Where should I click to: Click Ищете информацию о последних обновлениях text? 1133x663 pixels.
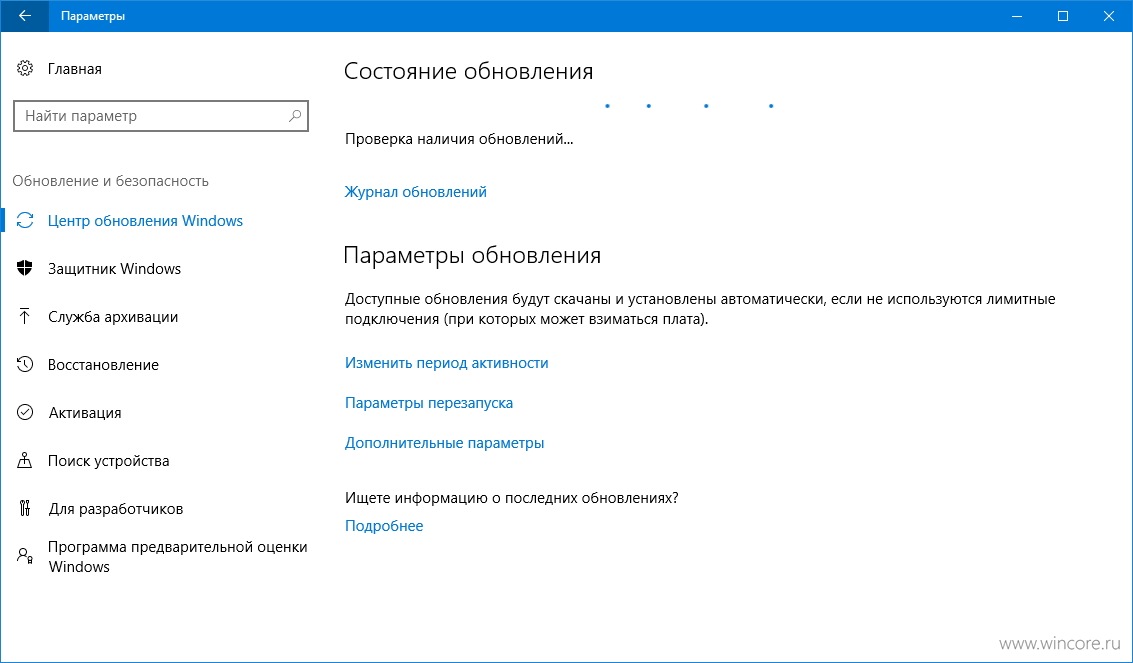coord(512,498)
